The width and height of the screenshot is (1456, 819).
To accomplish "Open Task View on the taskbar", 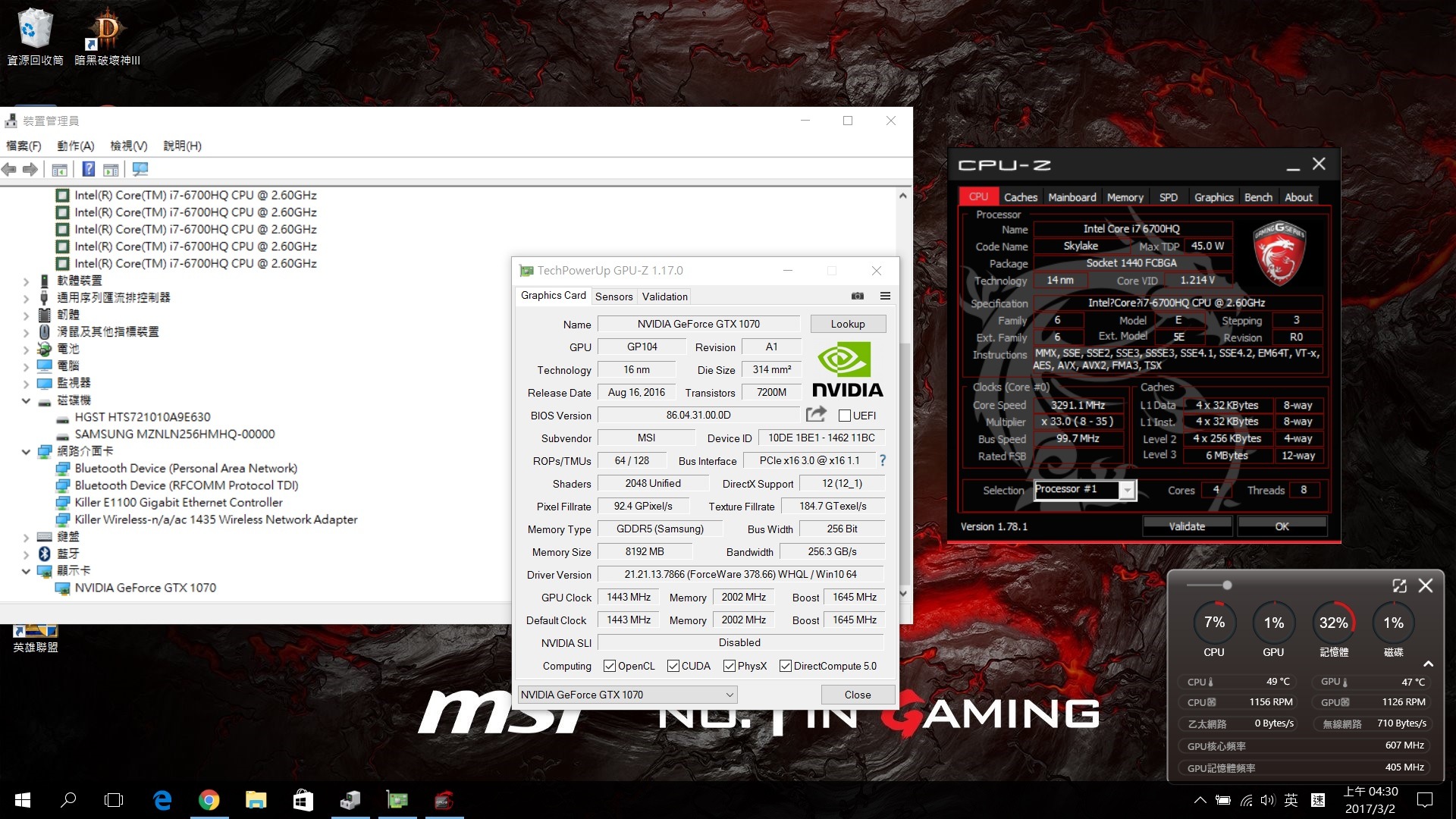I will pyautogui.click(x=114, y=800).
